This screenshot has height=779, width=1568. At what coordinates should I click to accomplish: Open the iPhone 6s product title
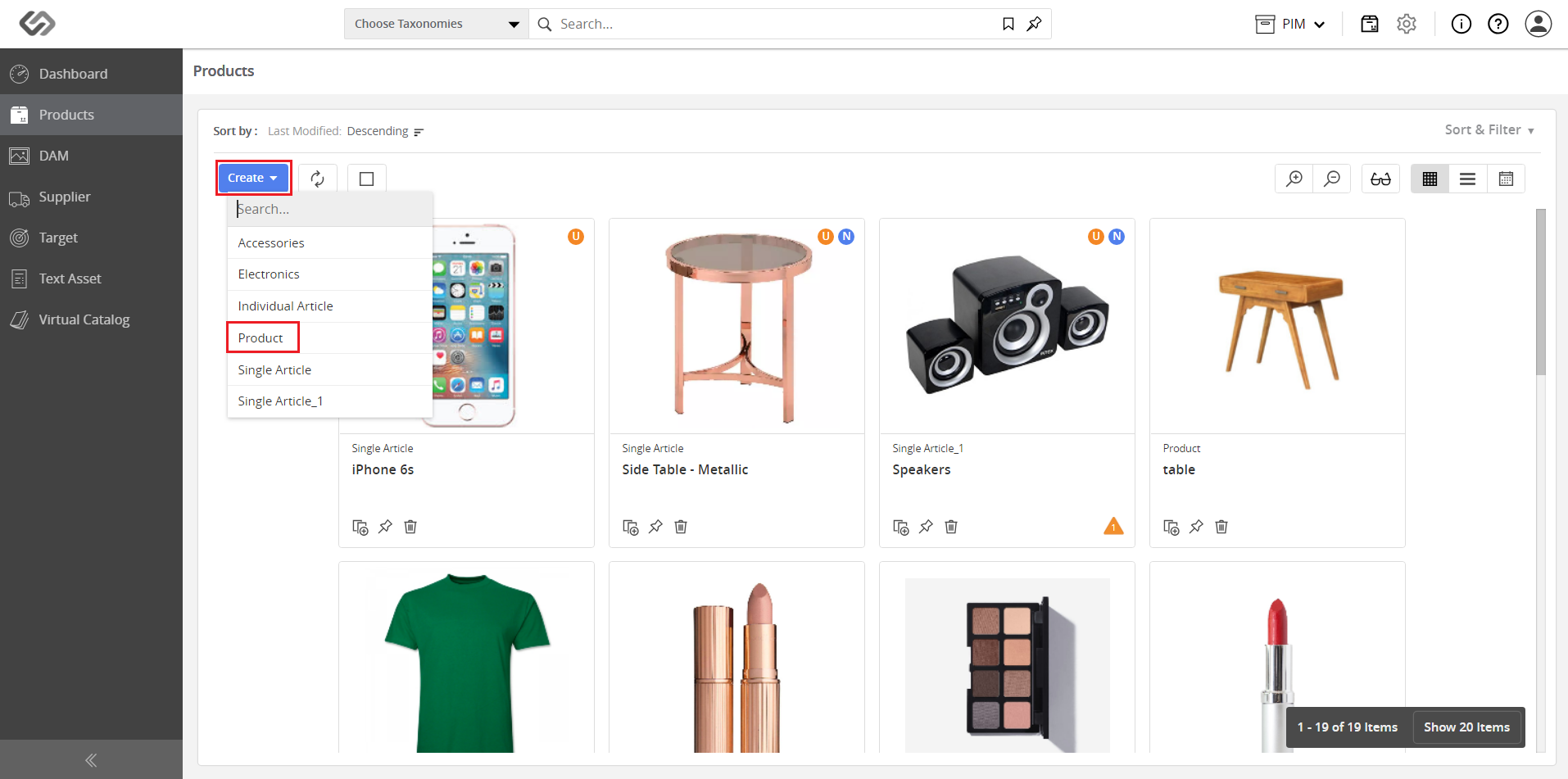coord(383,469)
